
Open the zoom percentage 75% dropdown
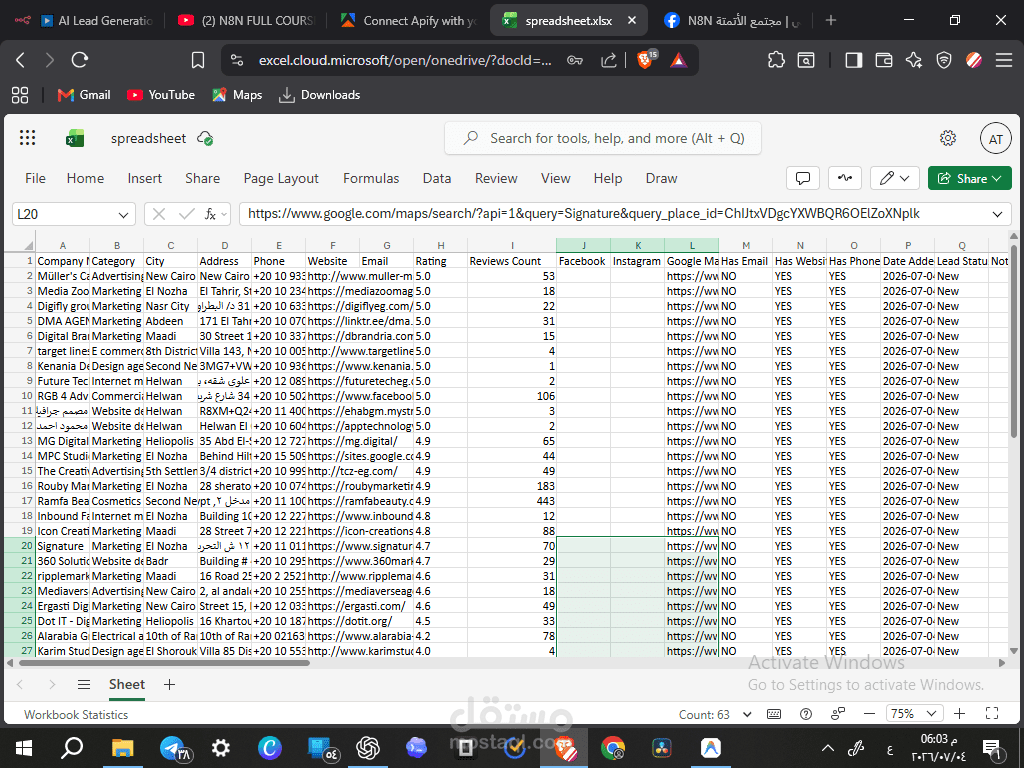pyautogui.click(x=914, y=714)
